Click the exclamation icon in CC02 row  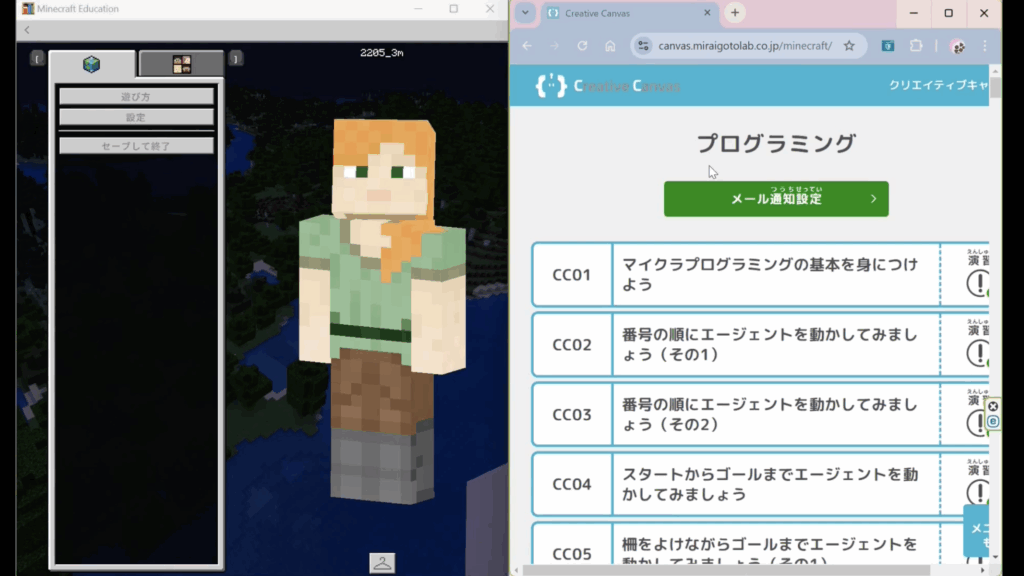pyautogui.click(x=978, y=354)
